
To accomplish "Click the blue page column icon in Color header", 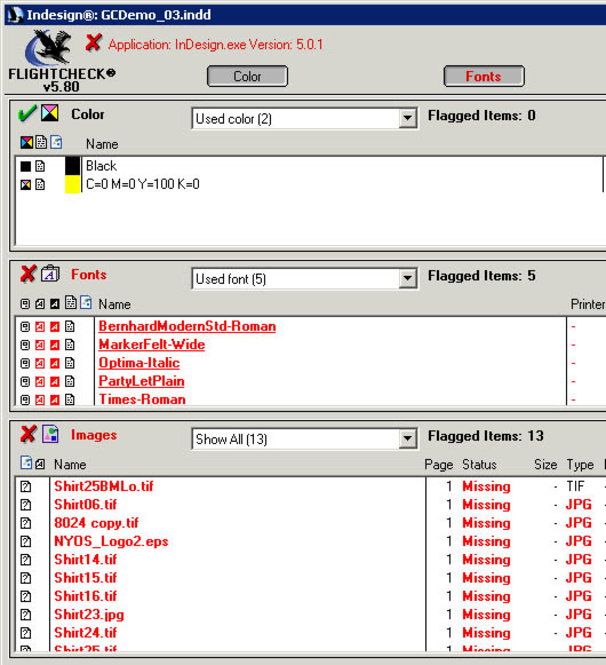I will coord(56,142).
